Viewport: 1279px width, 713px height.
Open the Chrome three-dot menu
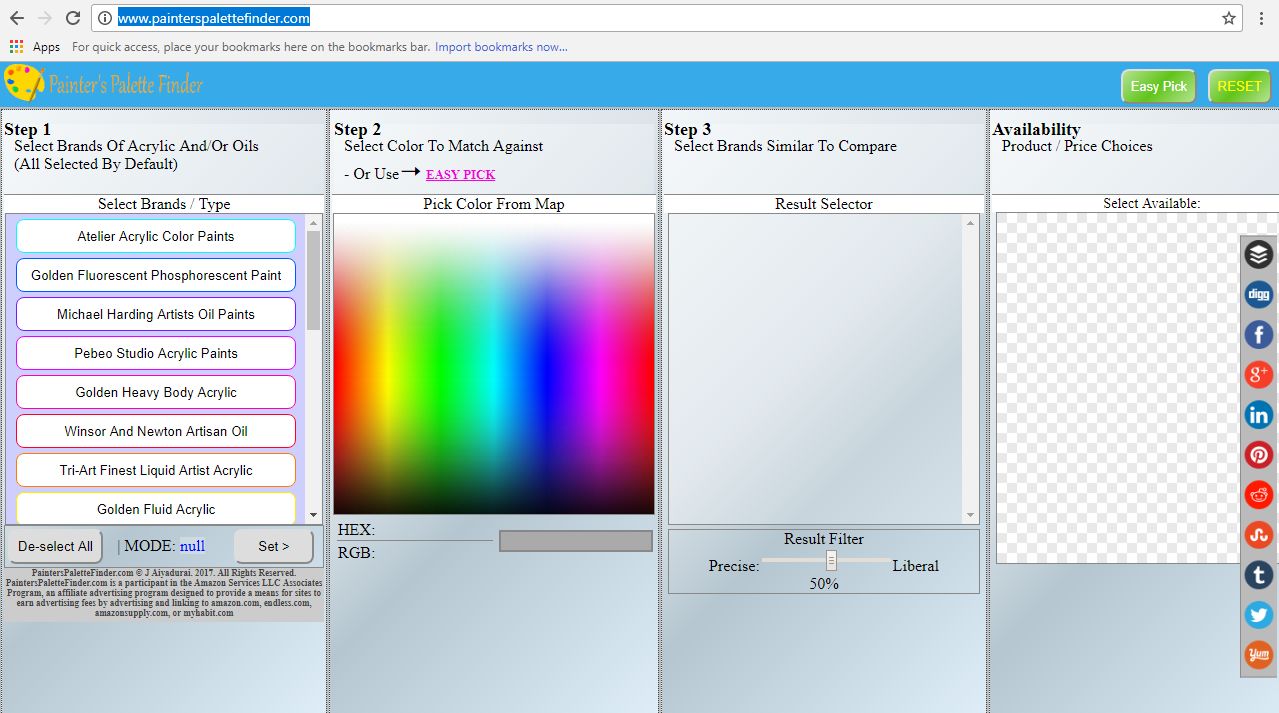[x=1261, y=17]
